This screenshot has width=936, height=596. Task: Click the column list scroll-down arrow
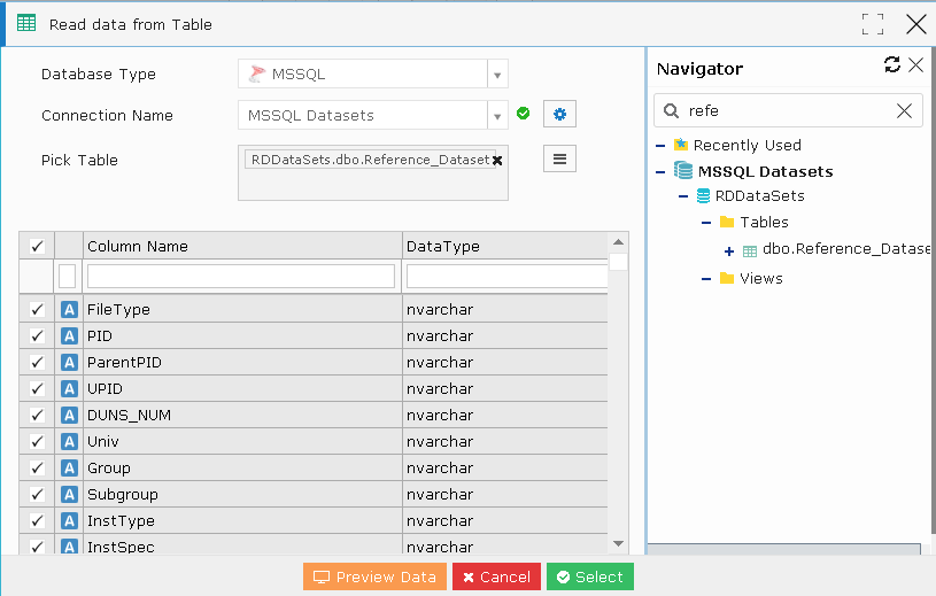pyautogui.click(x=618, y=543)
